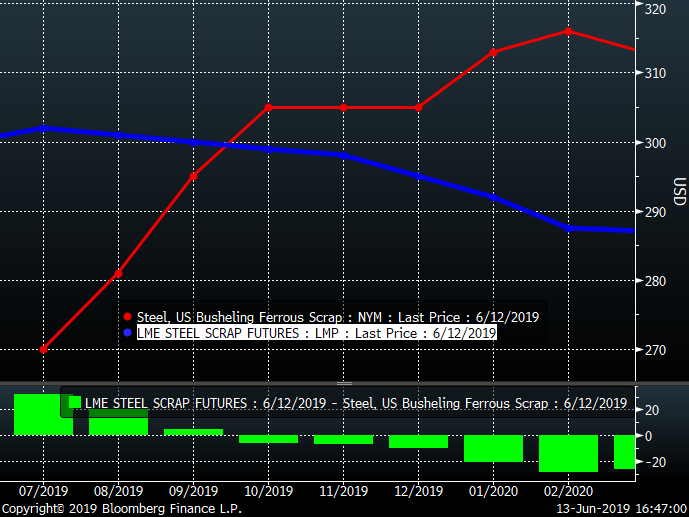Select the LME STEEL SCRAP FUTURES legend label
This screenshot has height=517, width=689.
tap(316, 333)
